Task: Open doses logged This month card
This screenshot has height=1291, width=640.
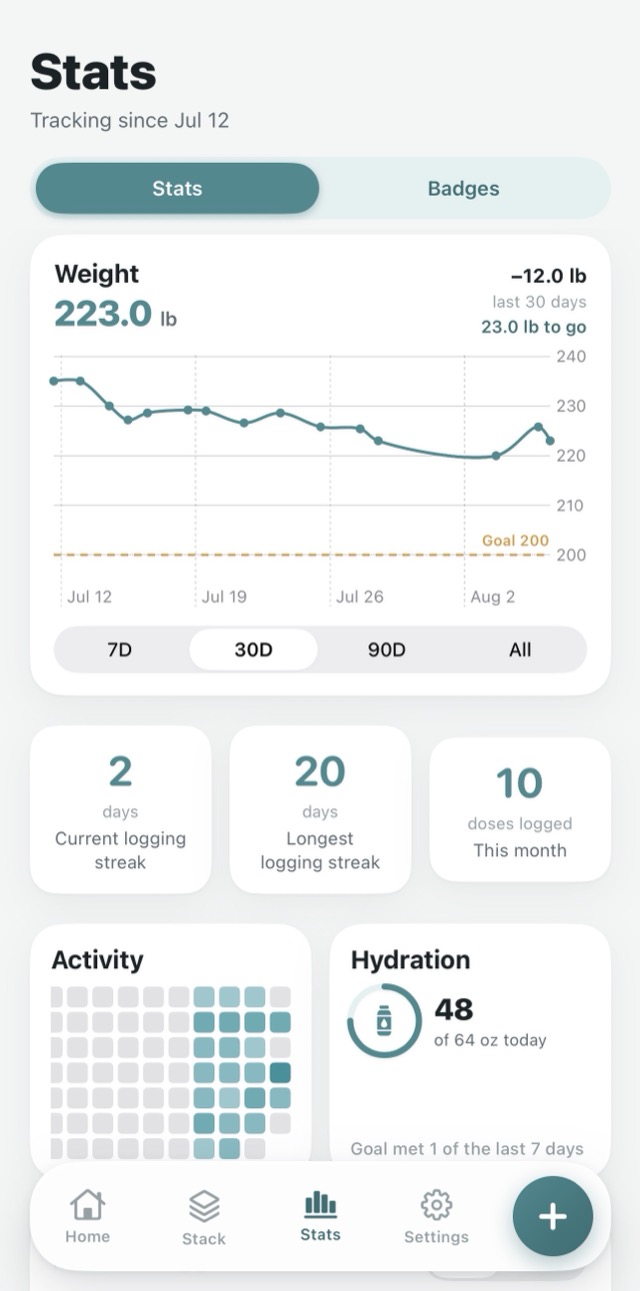Action: [520, 809]
